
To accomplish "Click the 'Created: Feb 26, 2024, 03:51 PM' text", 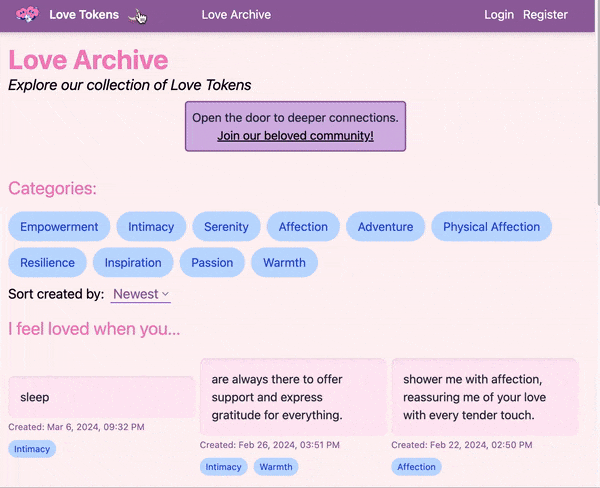I will (270, 445).
